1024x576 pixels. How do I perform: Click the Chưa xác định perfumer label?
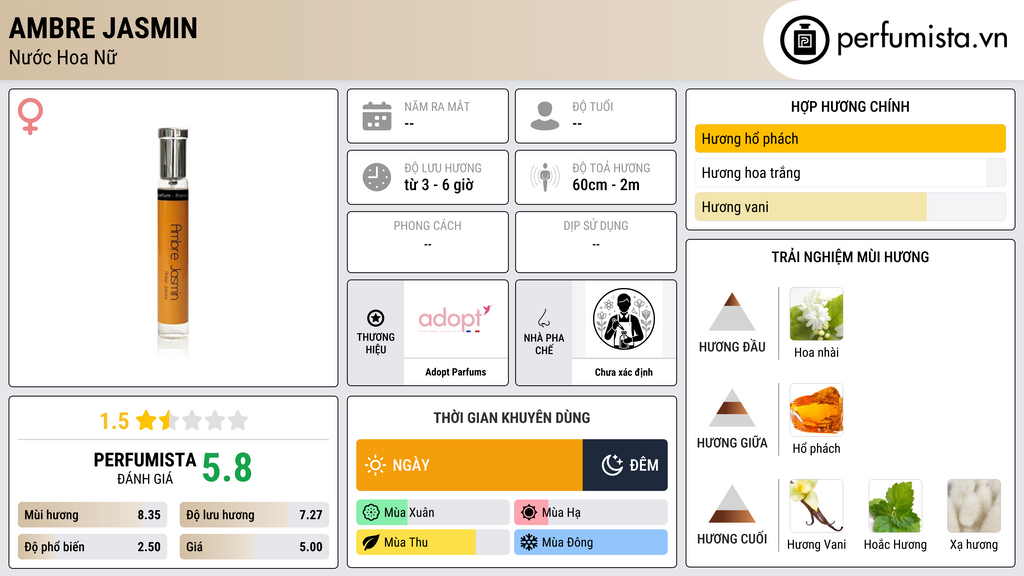pyautogui.click(x=624, y=372)
